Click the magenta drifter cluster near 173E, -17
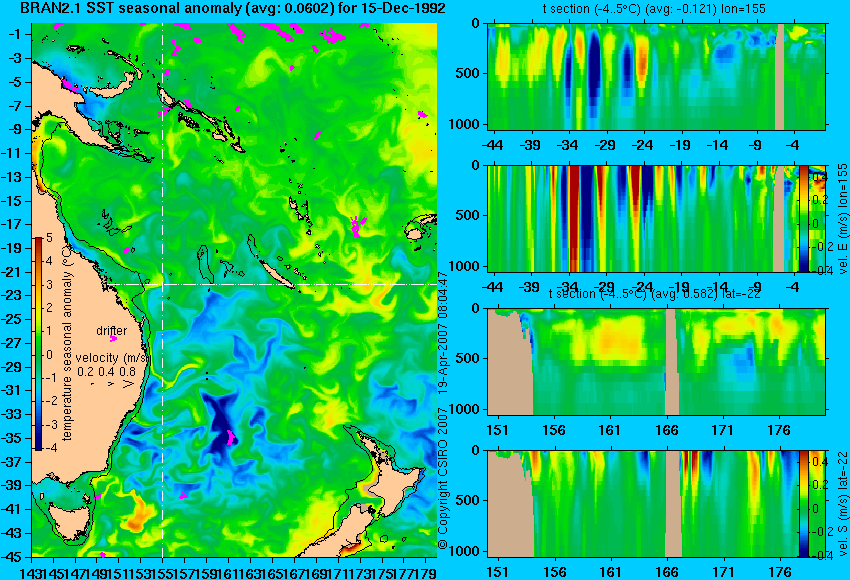 (357, 226)
